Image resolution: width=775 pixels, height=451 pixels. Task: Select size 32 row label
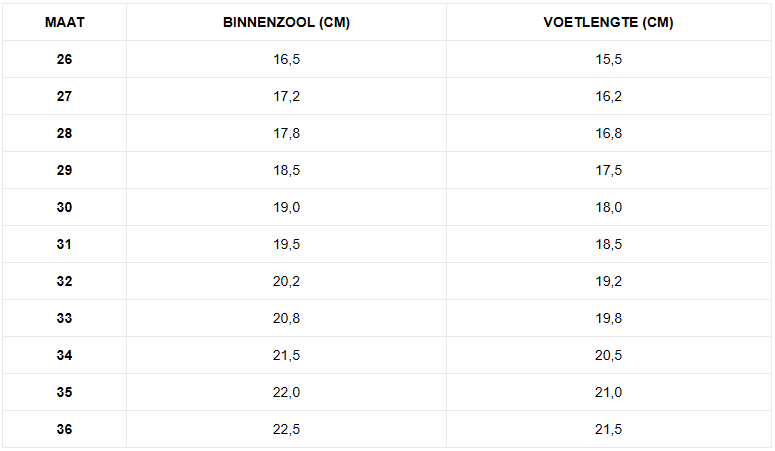click(64, 281)
